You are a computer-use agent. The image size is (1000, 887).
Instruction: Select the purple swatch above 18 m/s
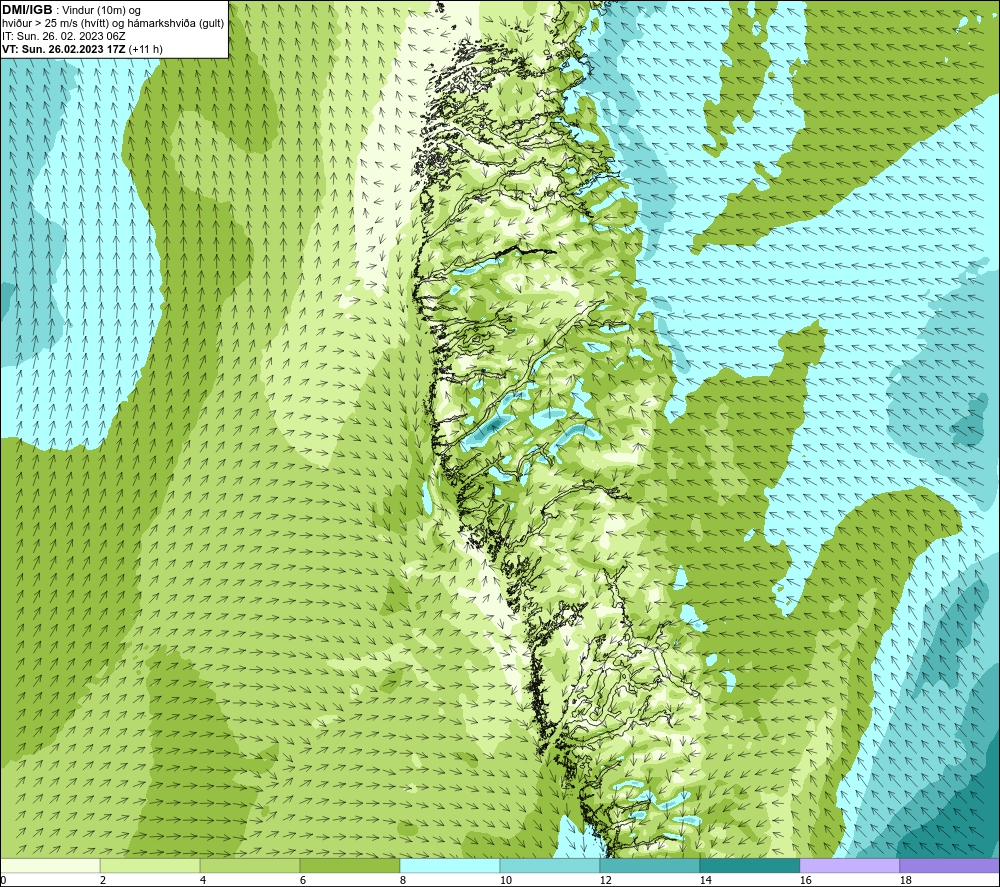(950, 865)
